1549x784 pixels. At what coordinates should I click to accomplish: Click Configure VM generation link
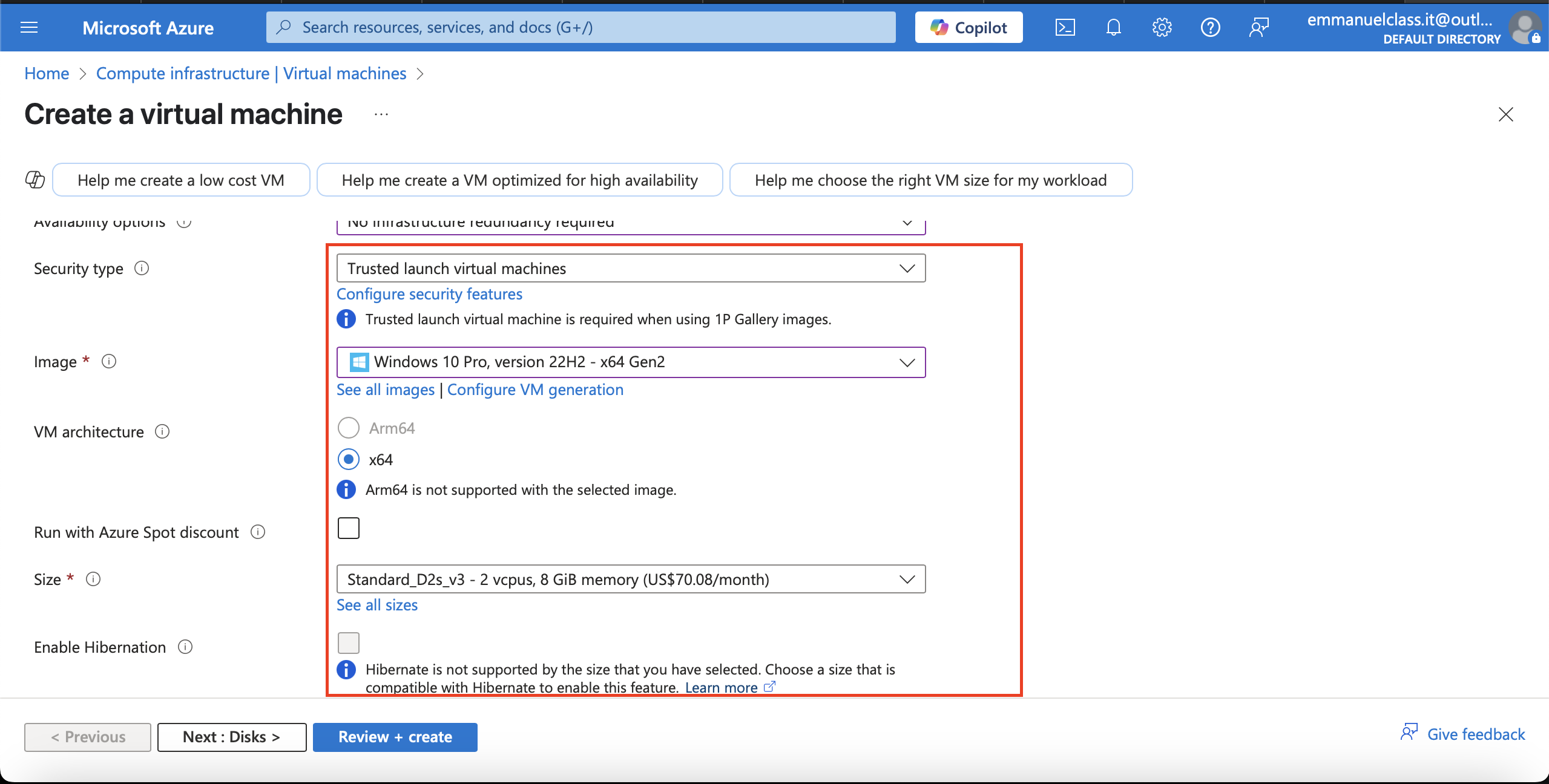[535, 389]
